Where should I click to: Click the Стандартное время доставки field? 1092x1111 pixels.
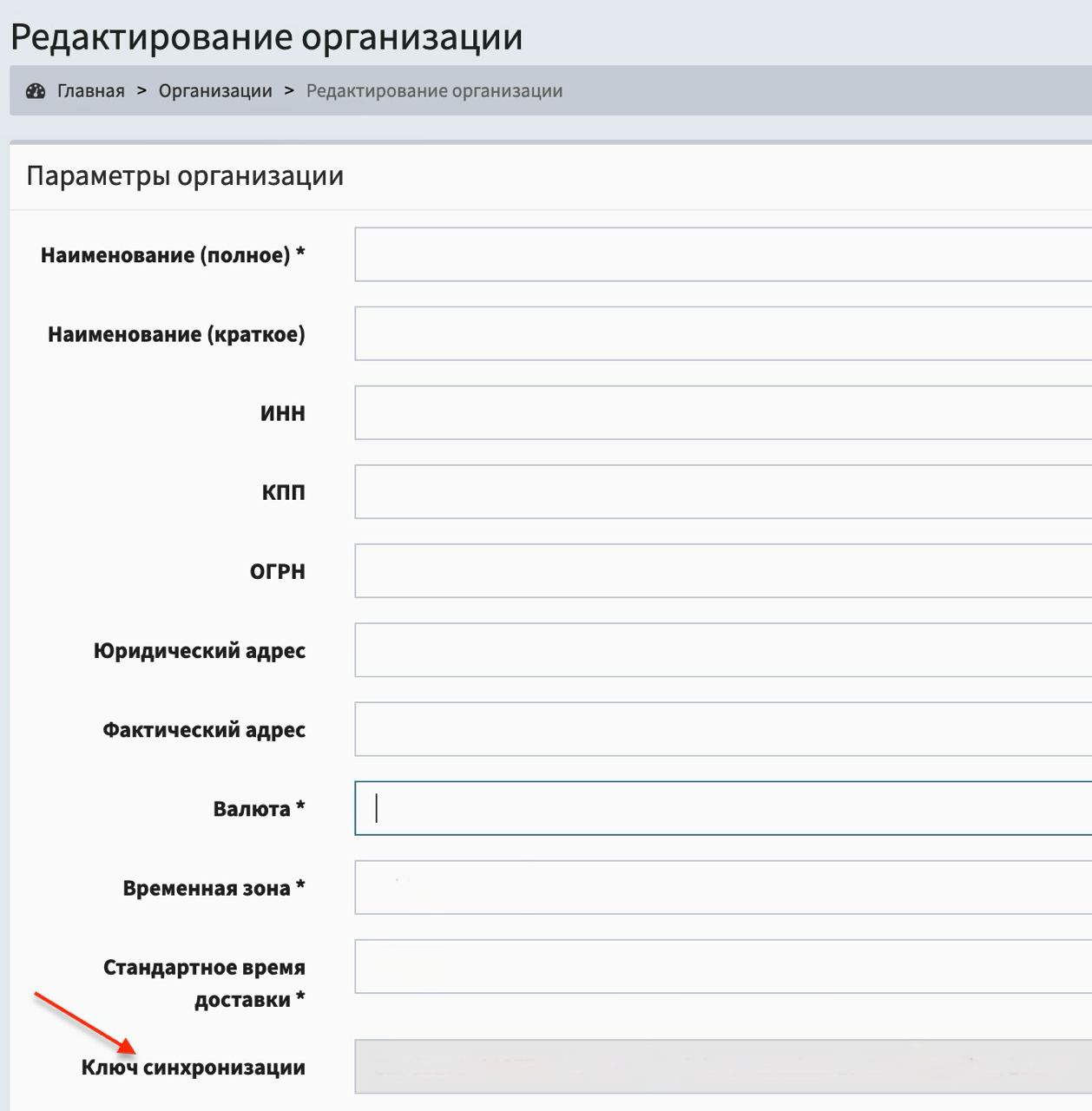(722, 966)
